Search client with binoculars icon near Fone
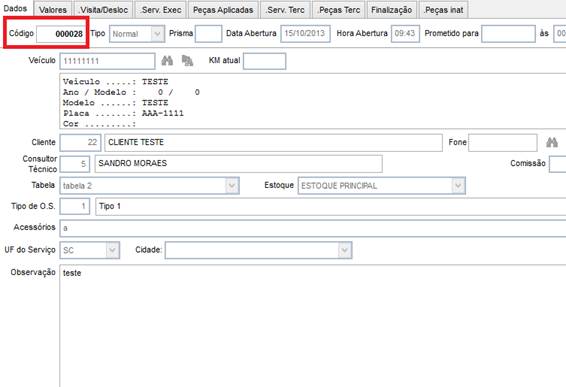 click(x=552, y=142)
